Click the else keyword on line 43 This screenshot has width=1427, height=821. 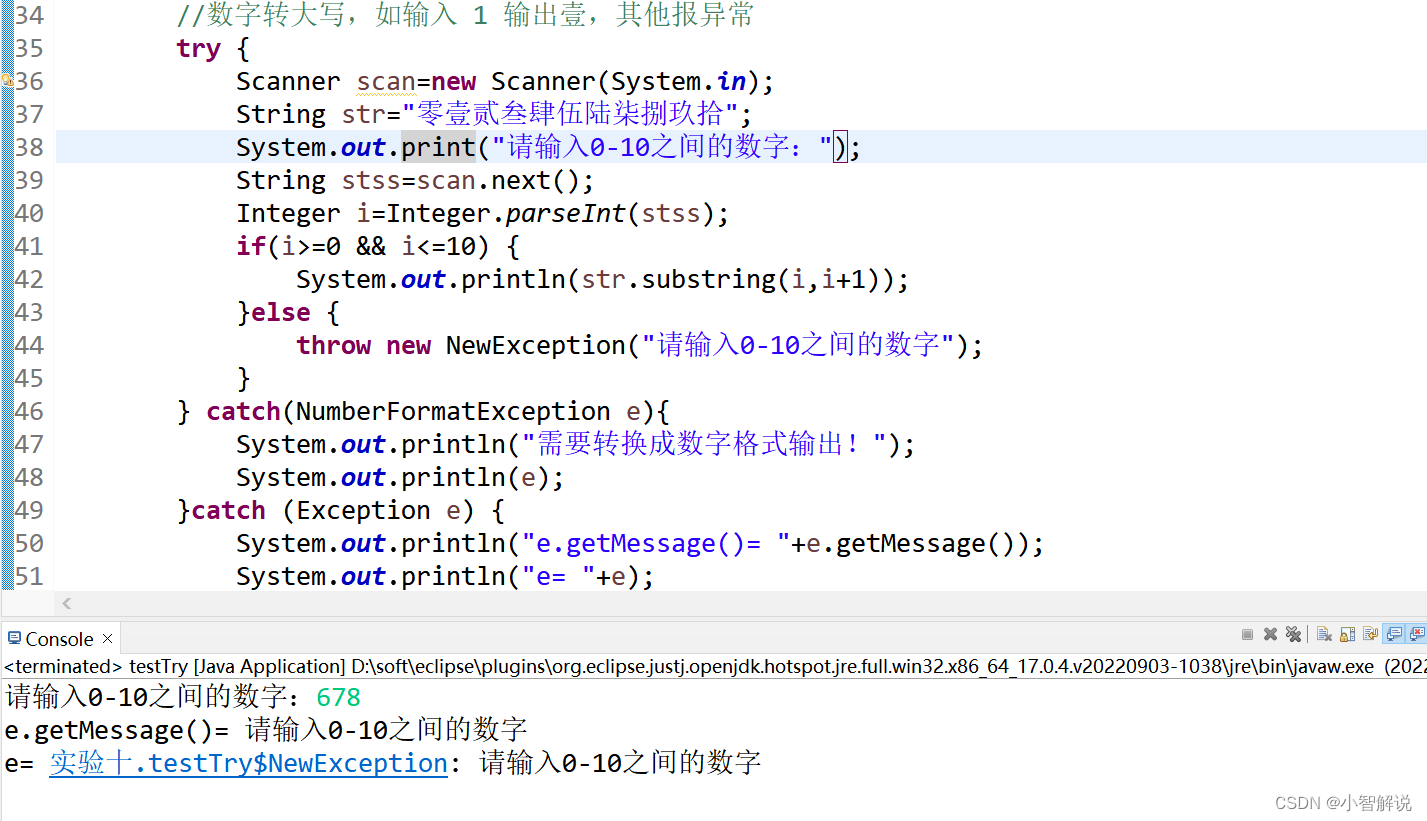pyautogui.click(x=280, y=312)
